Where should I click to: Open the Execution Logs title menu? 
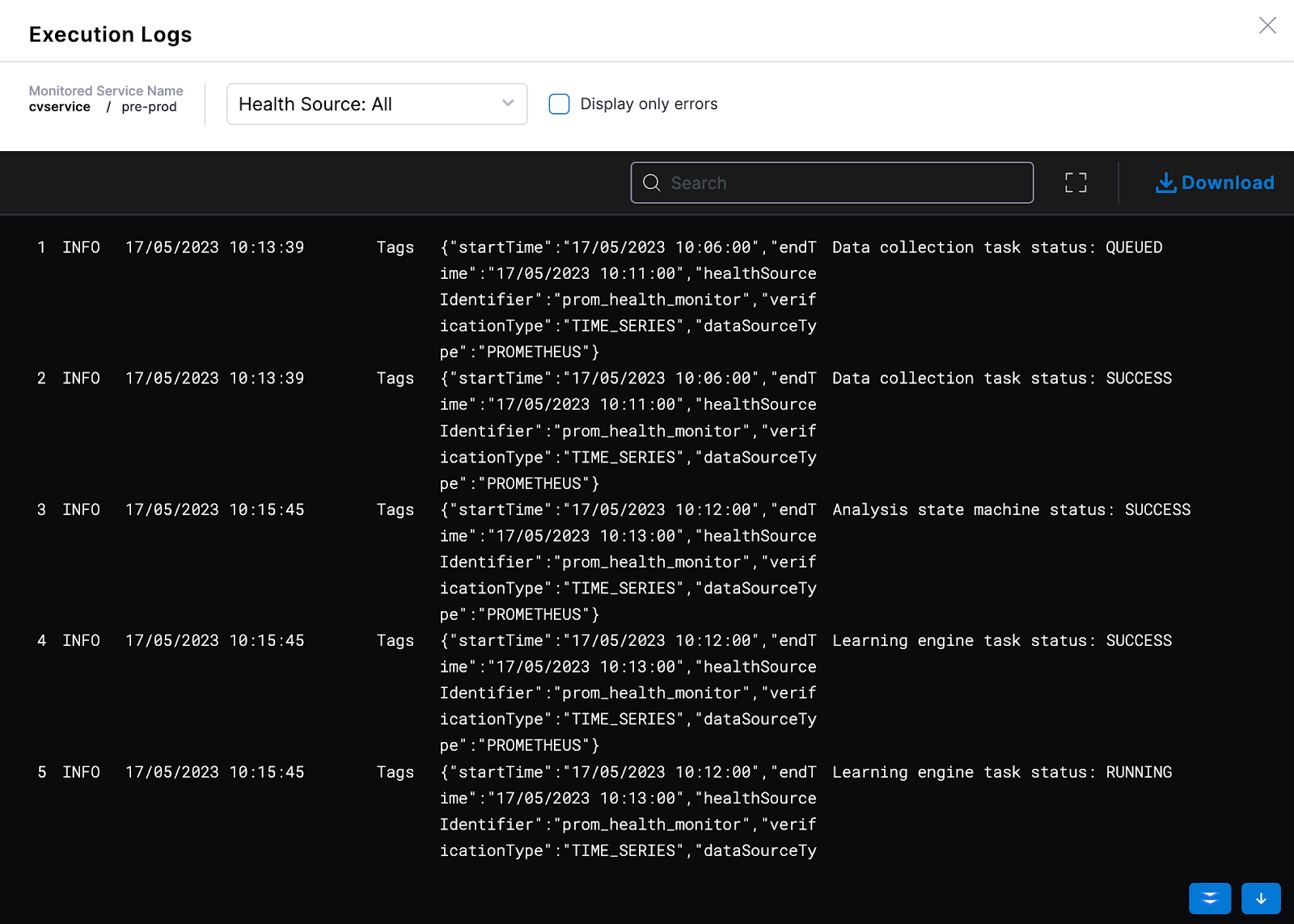[110, 34]
